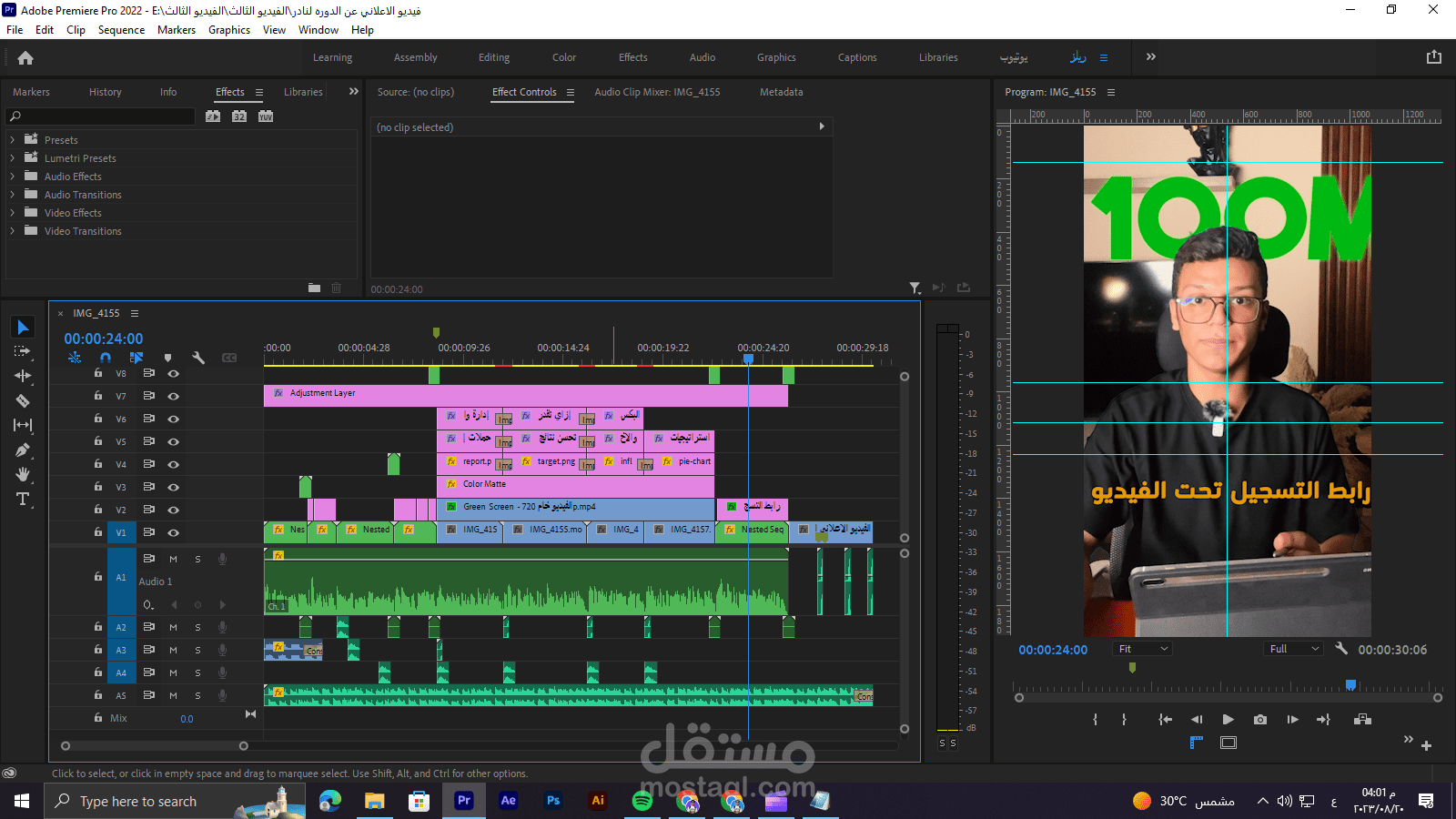Select the Pen tool

(23, 450)
